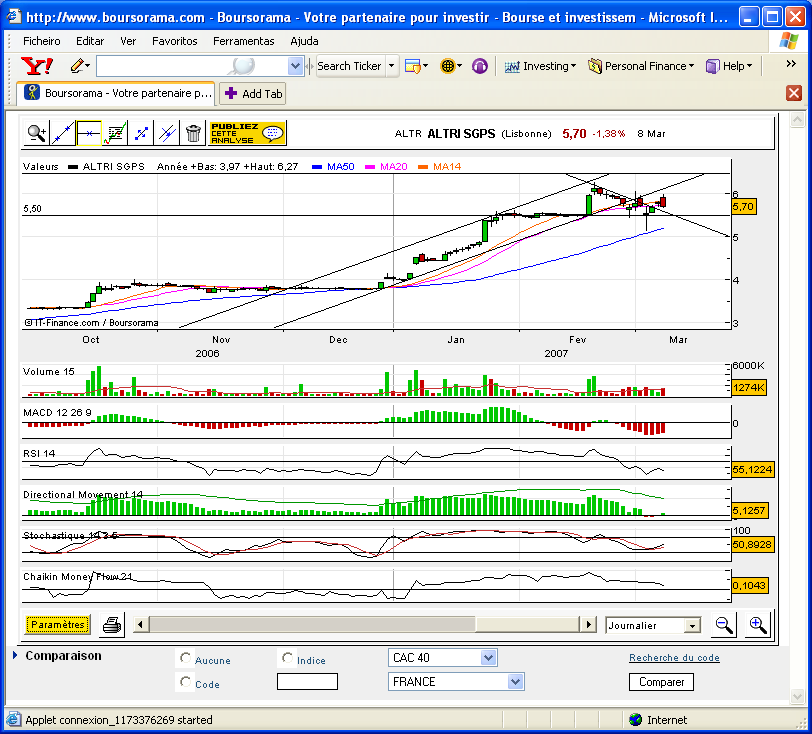Open the Ferramentas menu

(243, 41)
